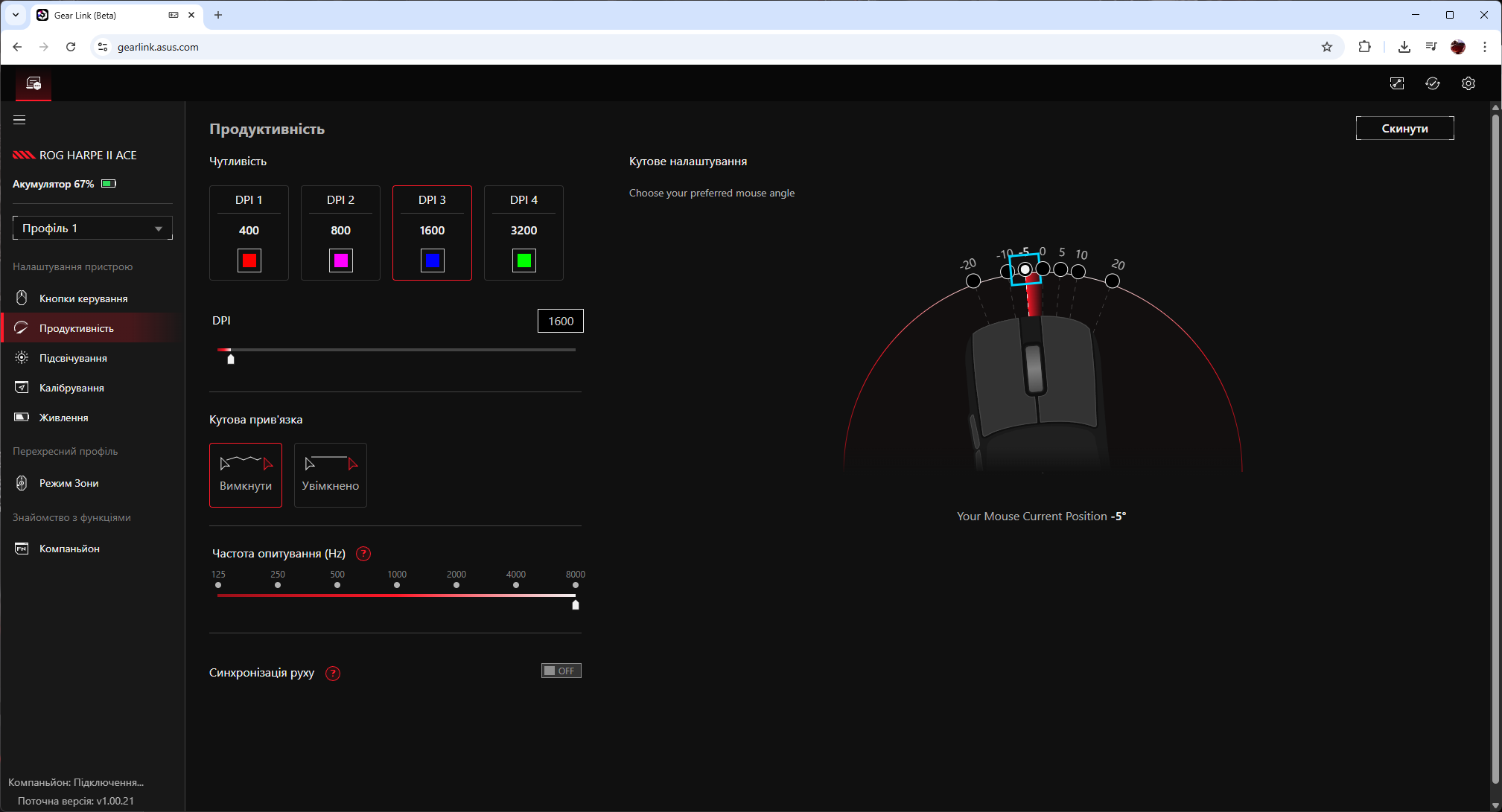Select the Увімкнено angle snapping option
Image resolution: width=1502 pixels, height=812 pixels.
pyautogui.click(x=331, y=475)
